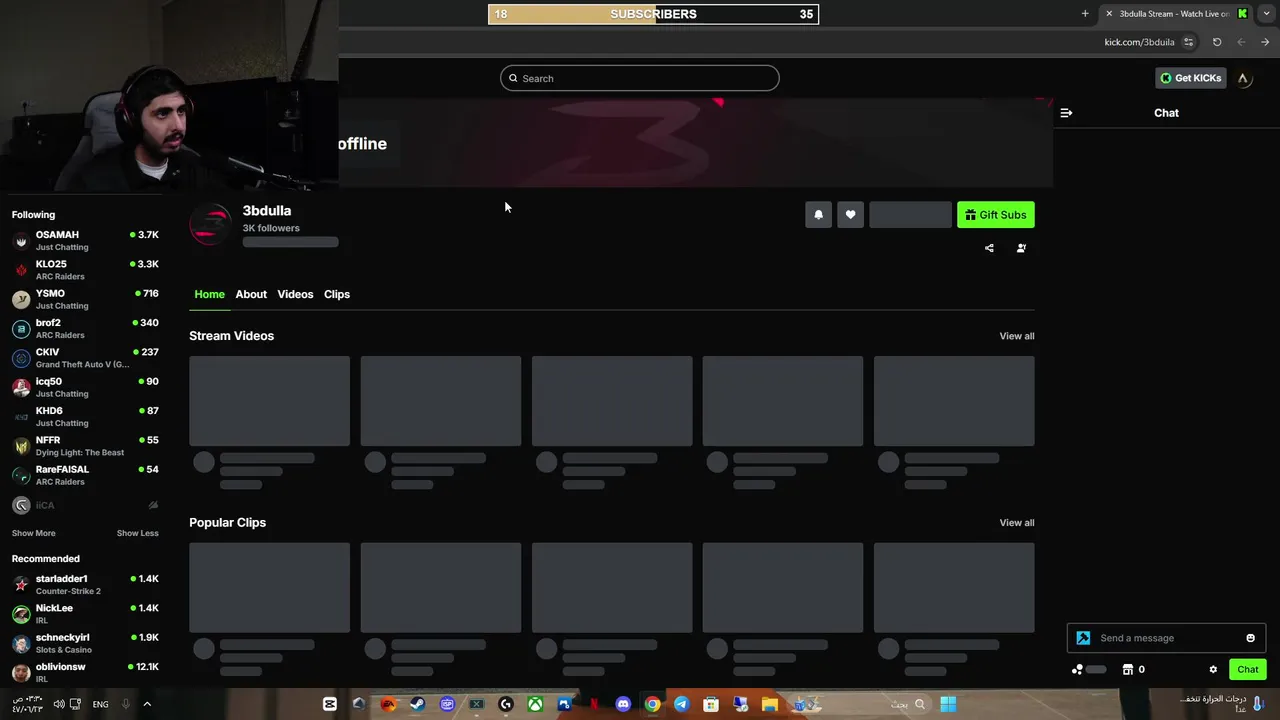Open YSMO channel in sidebar
1280x720 pixels.
85,299
